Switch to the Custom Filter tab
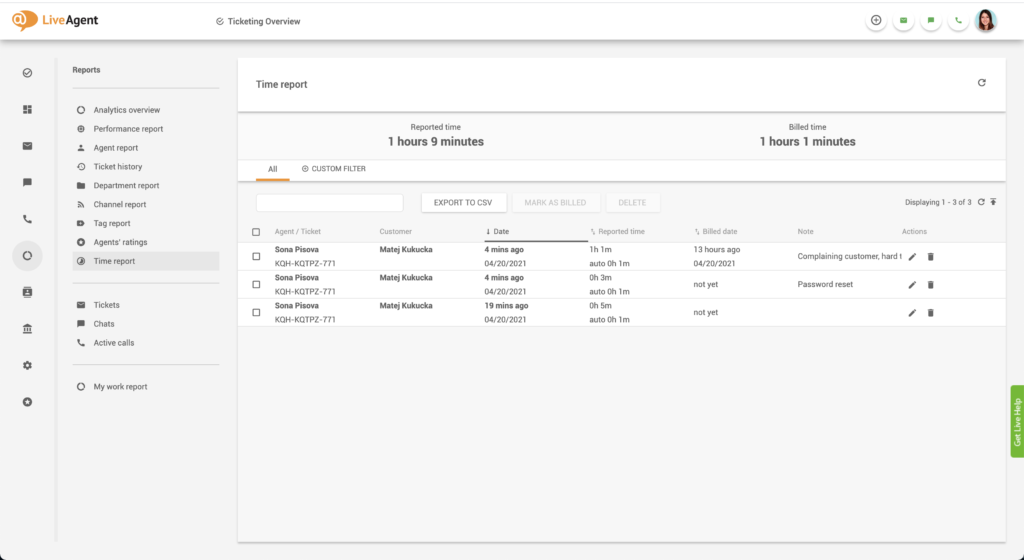Image resolution: width=1024 pixels, height=560 pixels. click(x=333, y=169)
